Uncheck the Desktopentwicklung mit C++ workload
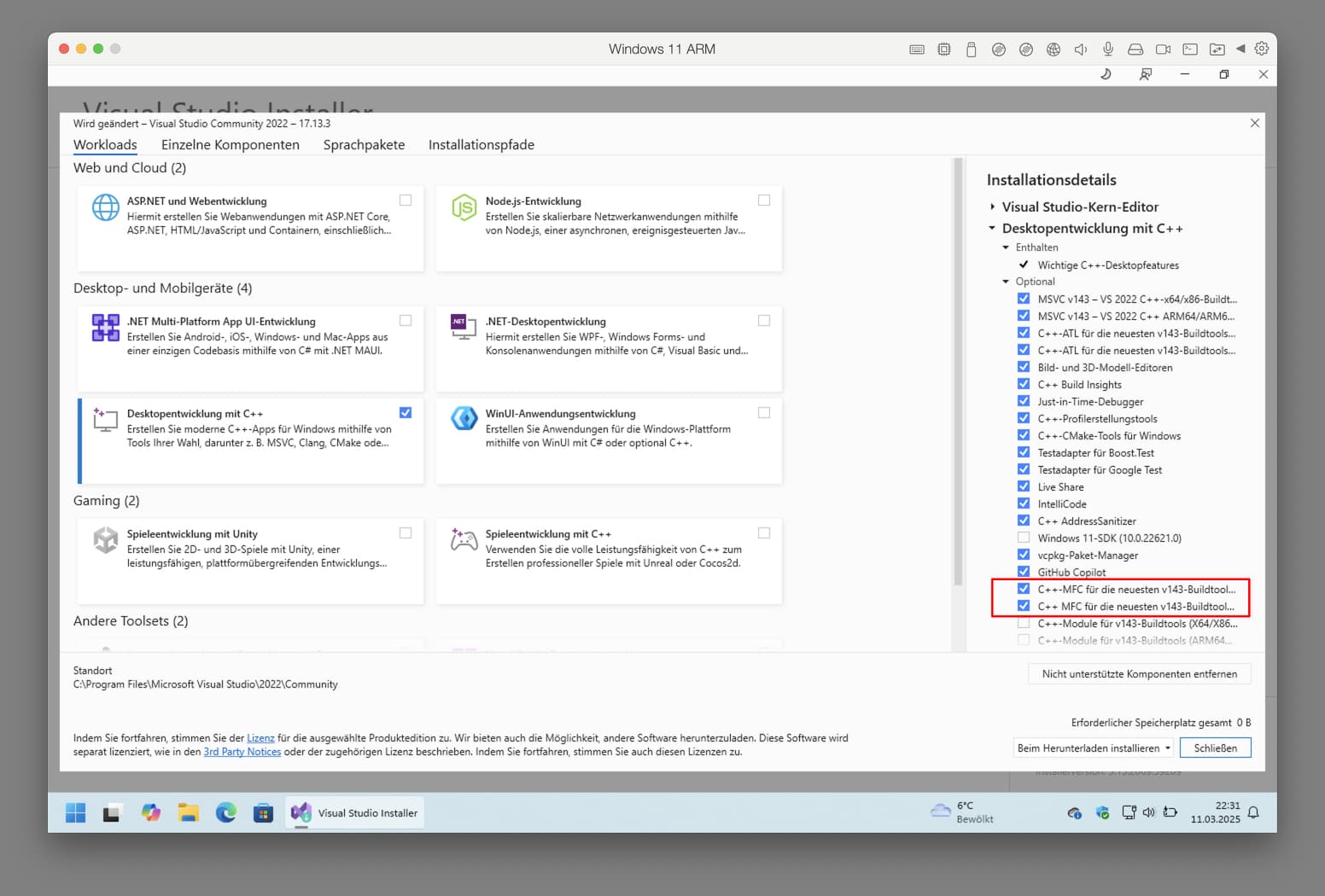This screenshot has width=1325, height=896. coord(406,413)
